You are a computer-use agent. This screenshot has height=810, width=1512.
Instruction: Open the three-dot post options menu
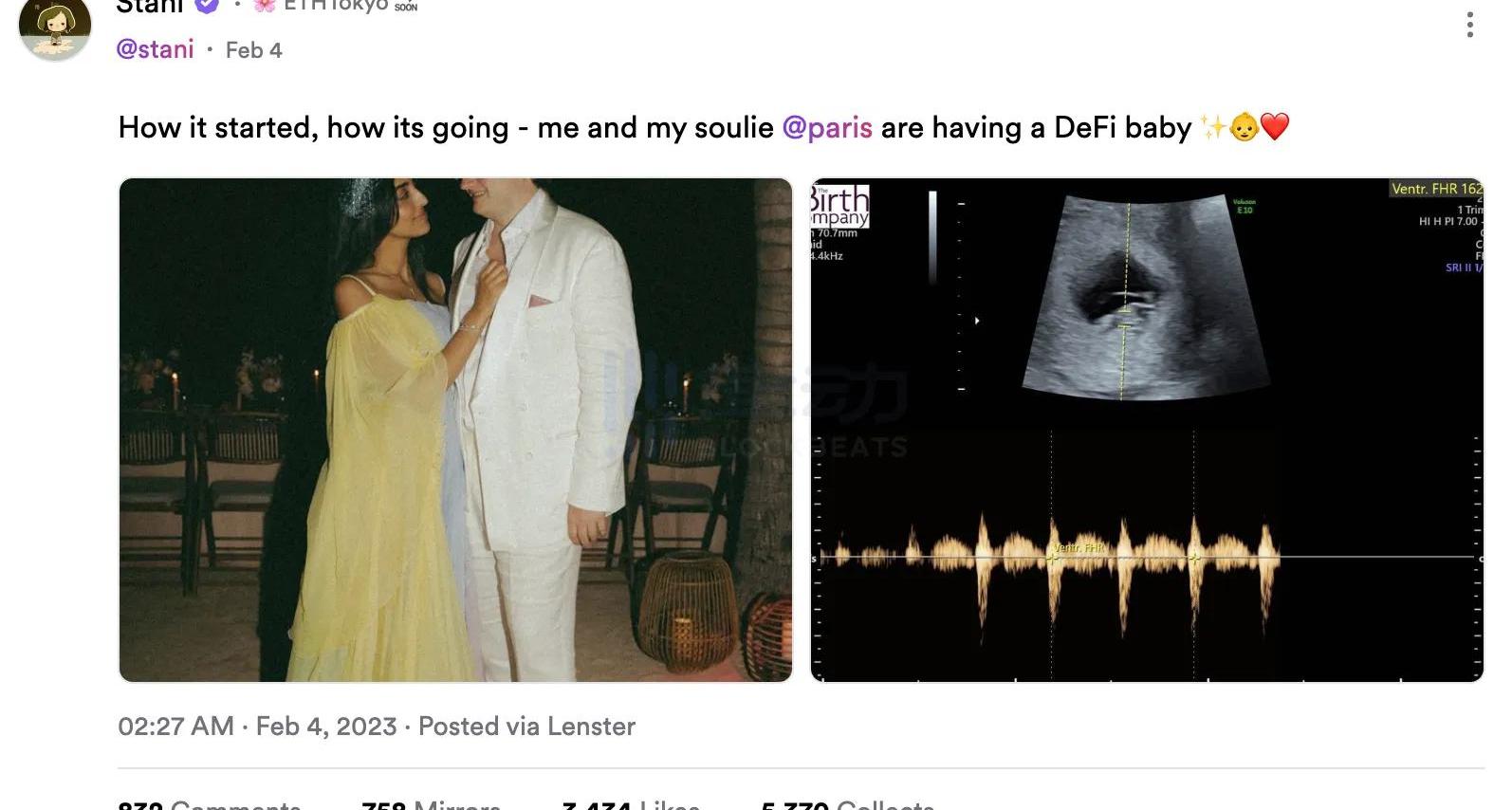tap(1469, 25)
